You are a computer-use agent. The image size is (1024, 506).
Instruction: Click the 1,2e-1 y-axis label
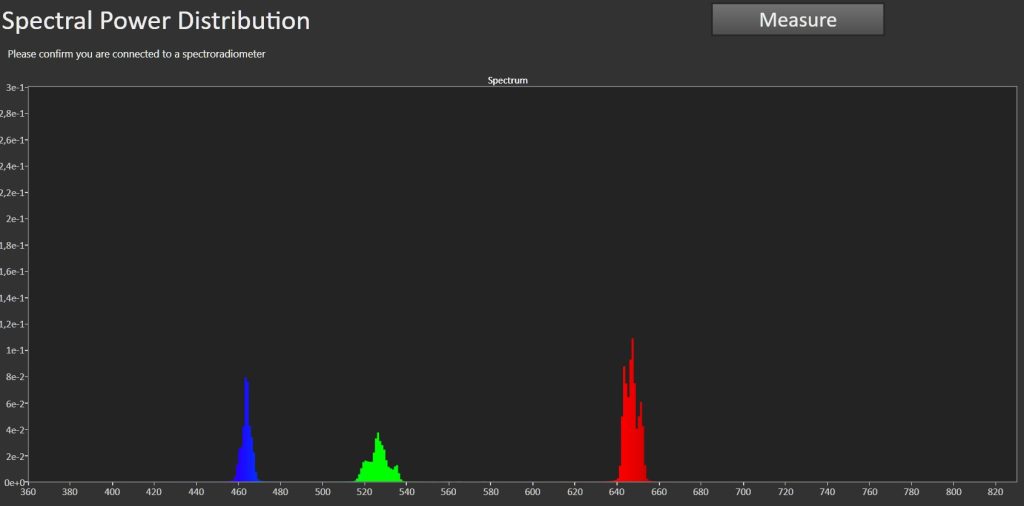12,324
